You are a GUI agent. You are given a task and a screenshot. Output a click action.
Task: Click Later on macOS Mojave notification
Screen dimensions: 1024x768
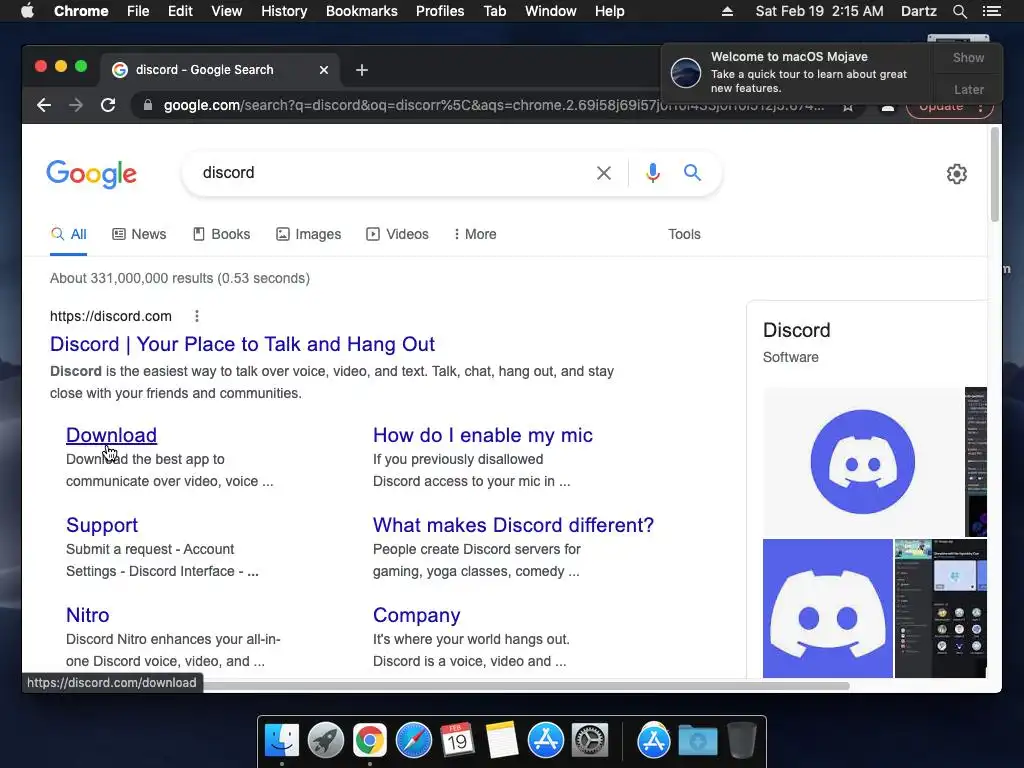pos(968,89)
